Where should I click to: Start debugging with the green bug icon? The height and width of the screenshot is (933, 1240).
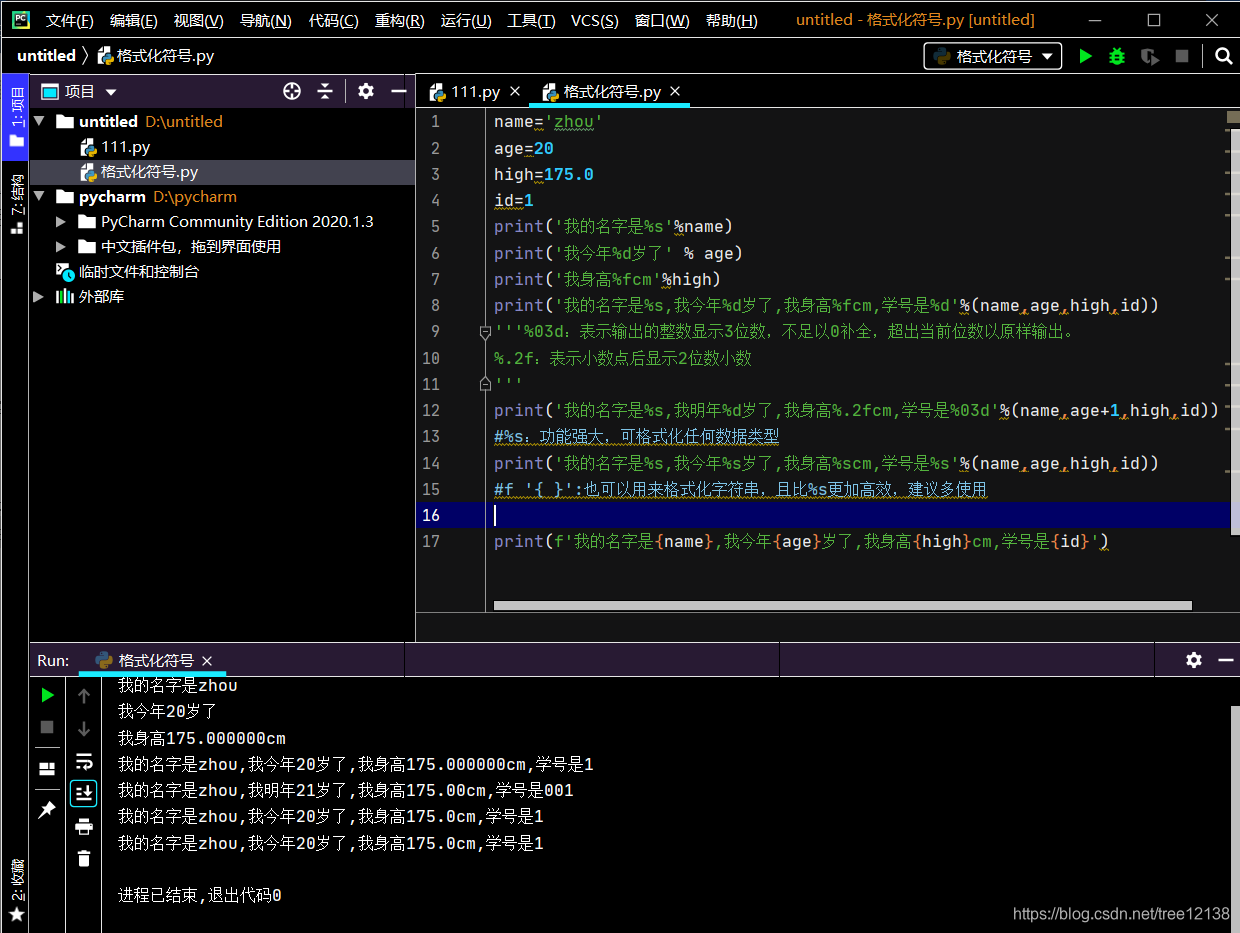tap(1117, 56)
